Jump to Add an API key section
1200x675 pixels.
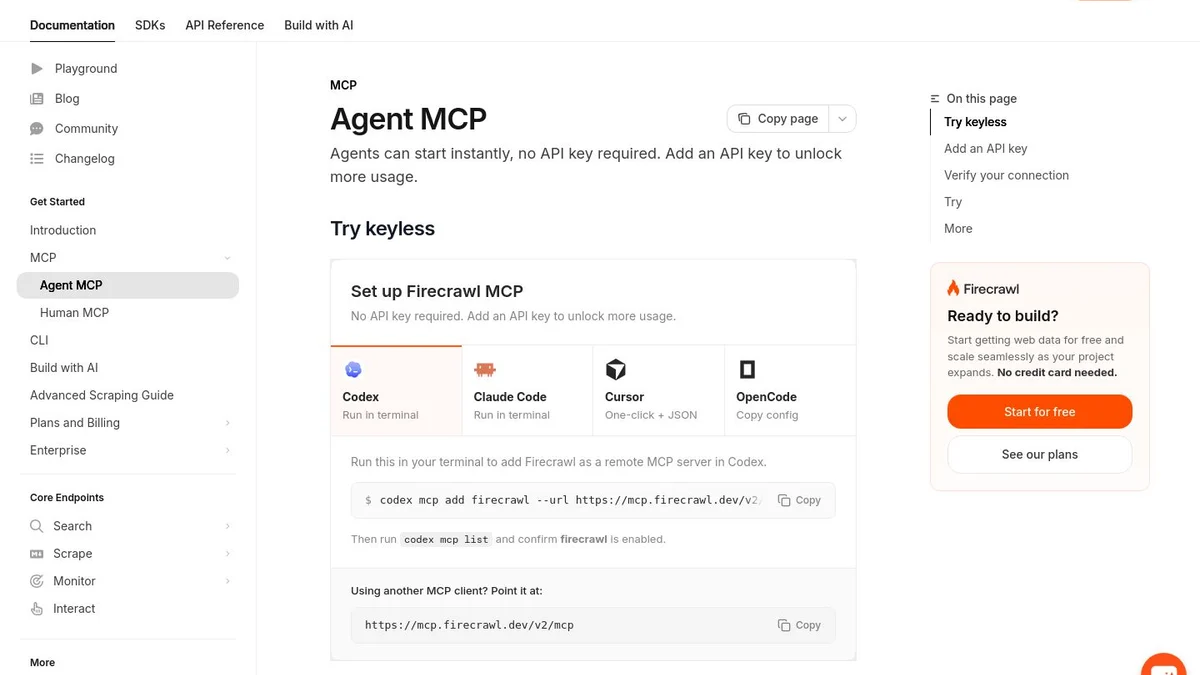pos(985,149)
